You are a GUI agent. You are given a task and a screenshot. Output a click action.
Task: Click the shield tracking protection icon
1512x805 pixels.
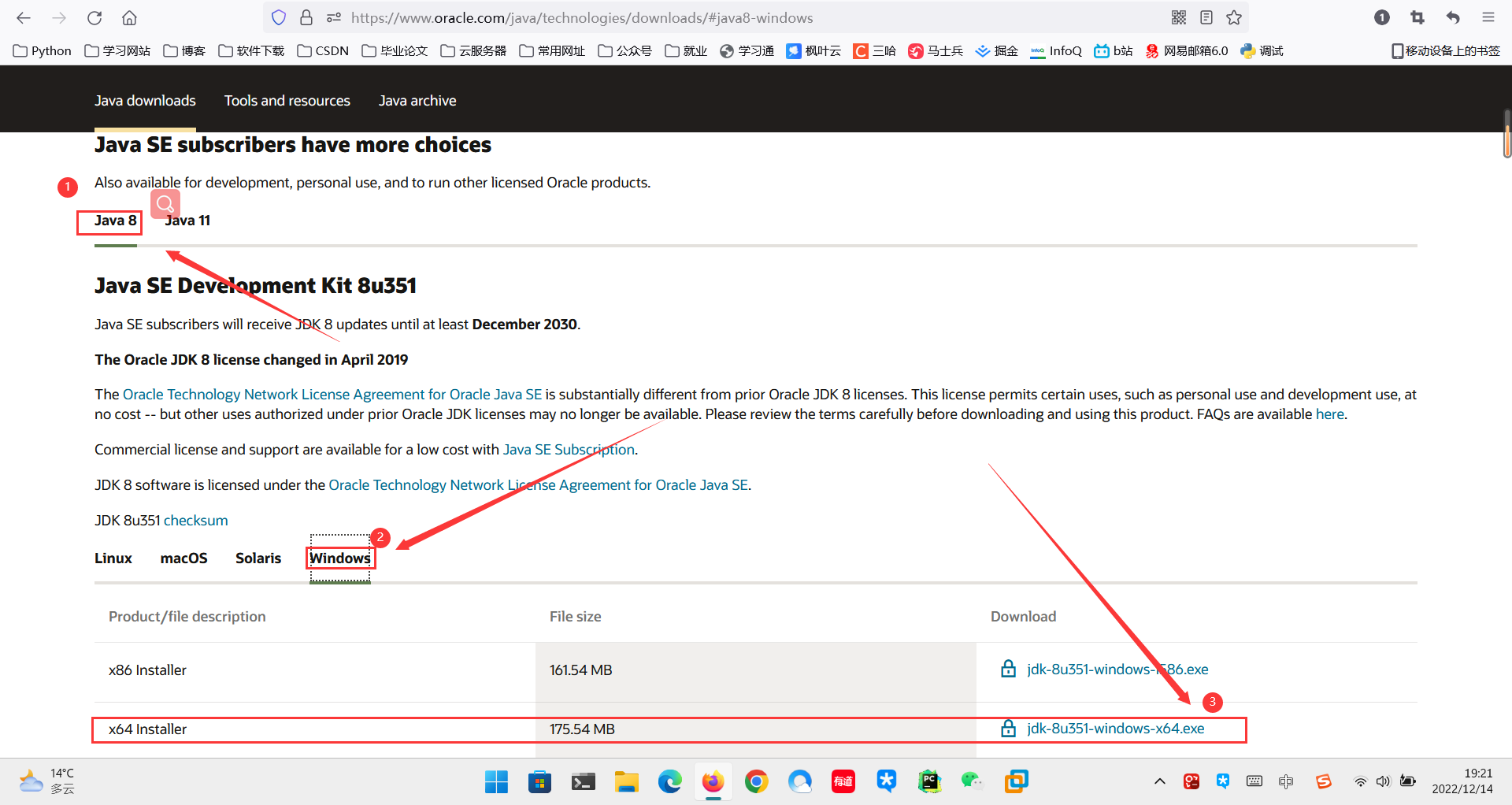point(279,17)
